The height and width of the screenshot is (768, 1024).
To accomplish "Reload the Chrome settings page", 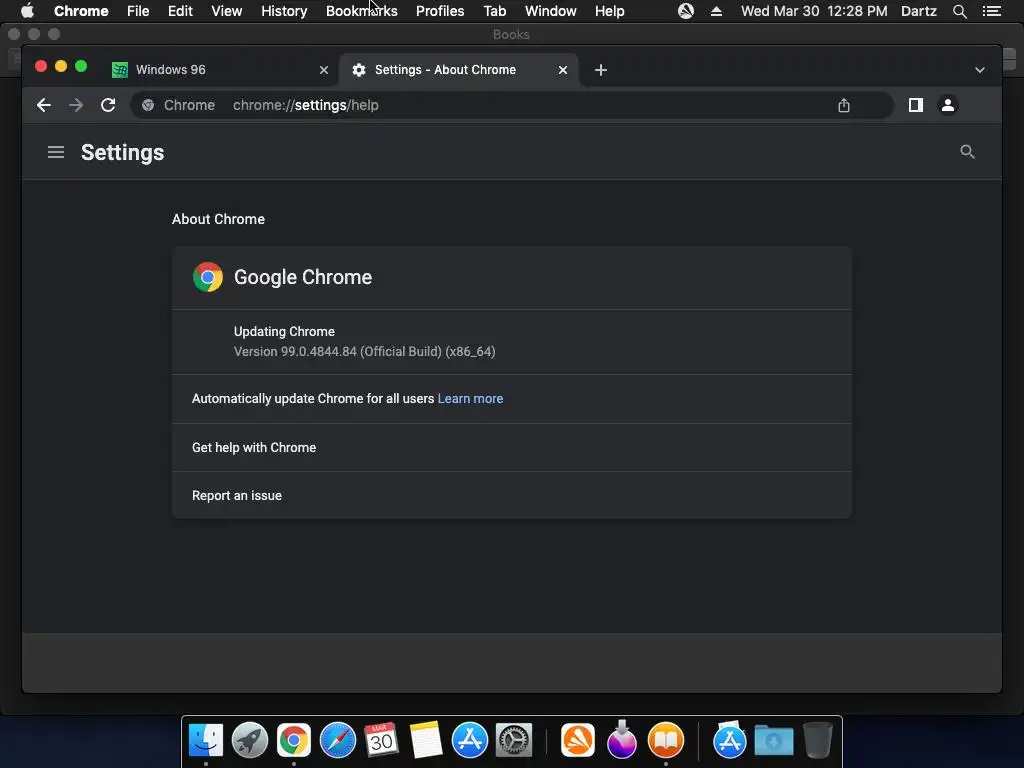I will 108,105.
